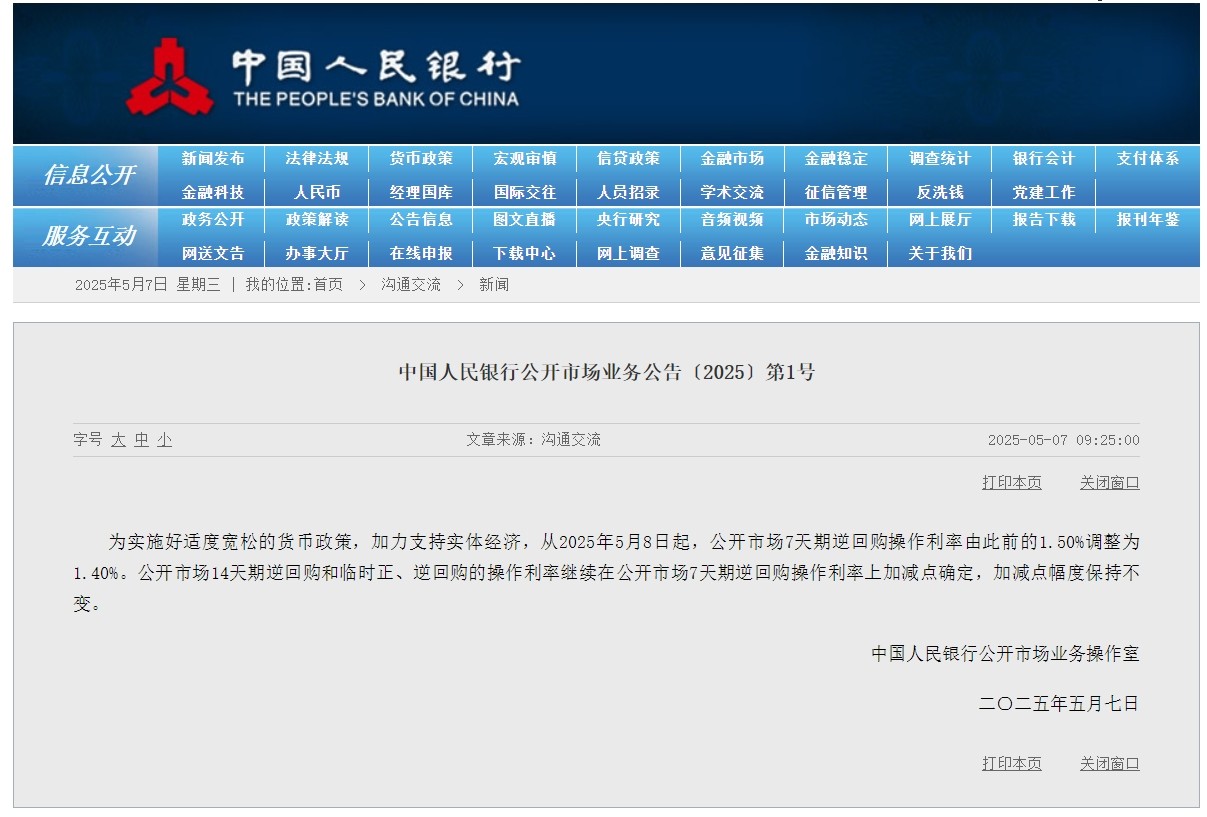Click the date 二〇二五年五月七日
The width and height of the screenshot is (1207, 817).
pyautogui.click(x=1059, y=704)
